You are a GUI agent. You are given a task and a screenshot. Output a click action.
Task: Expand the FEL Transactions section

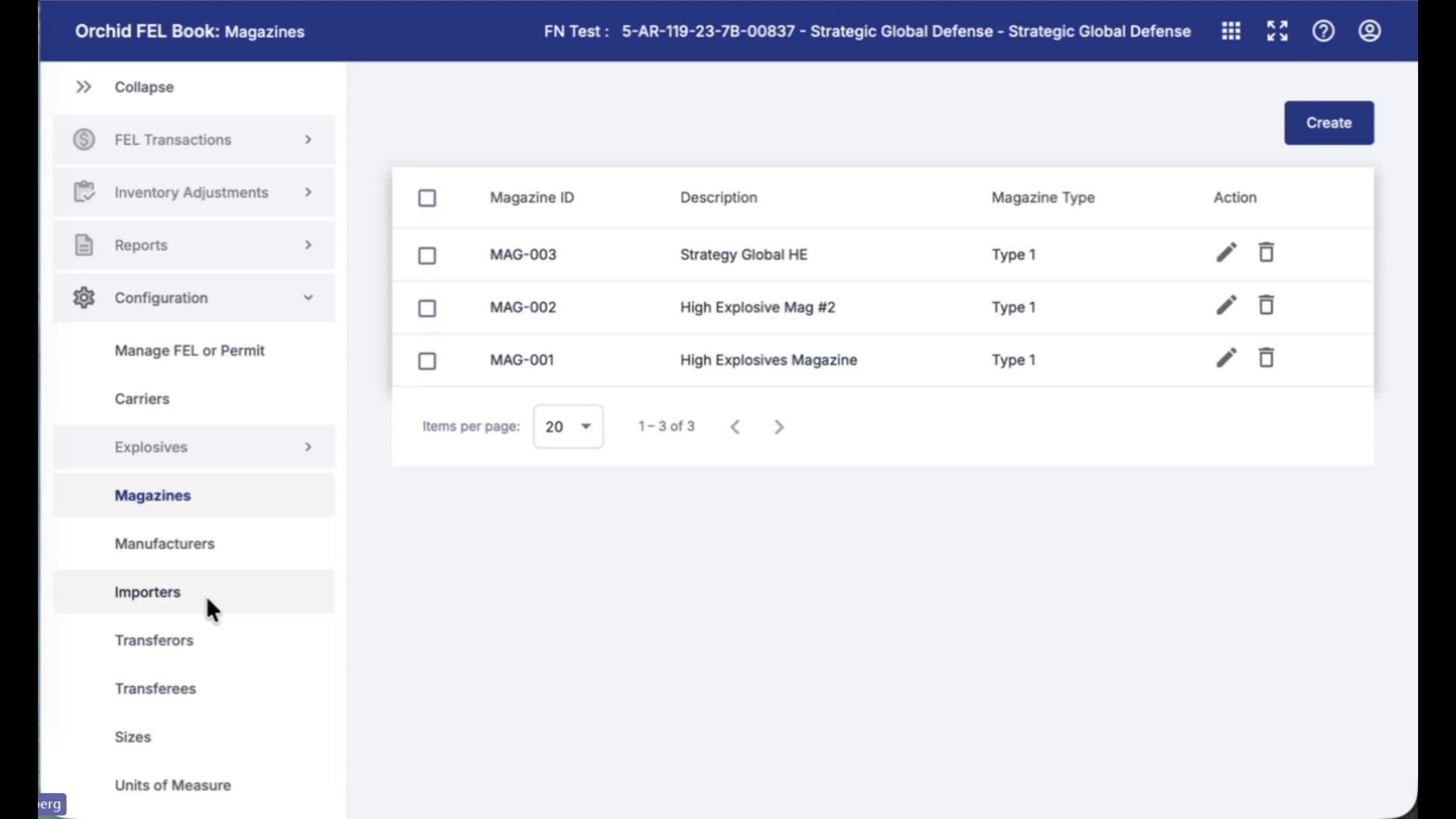click(x=194, y=139)
